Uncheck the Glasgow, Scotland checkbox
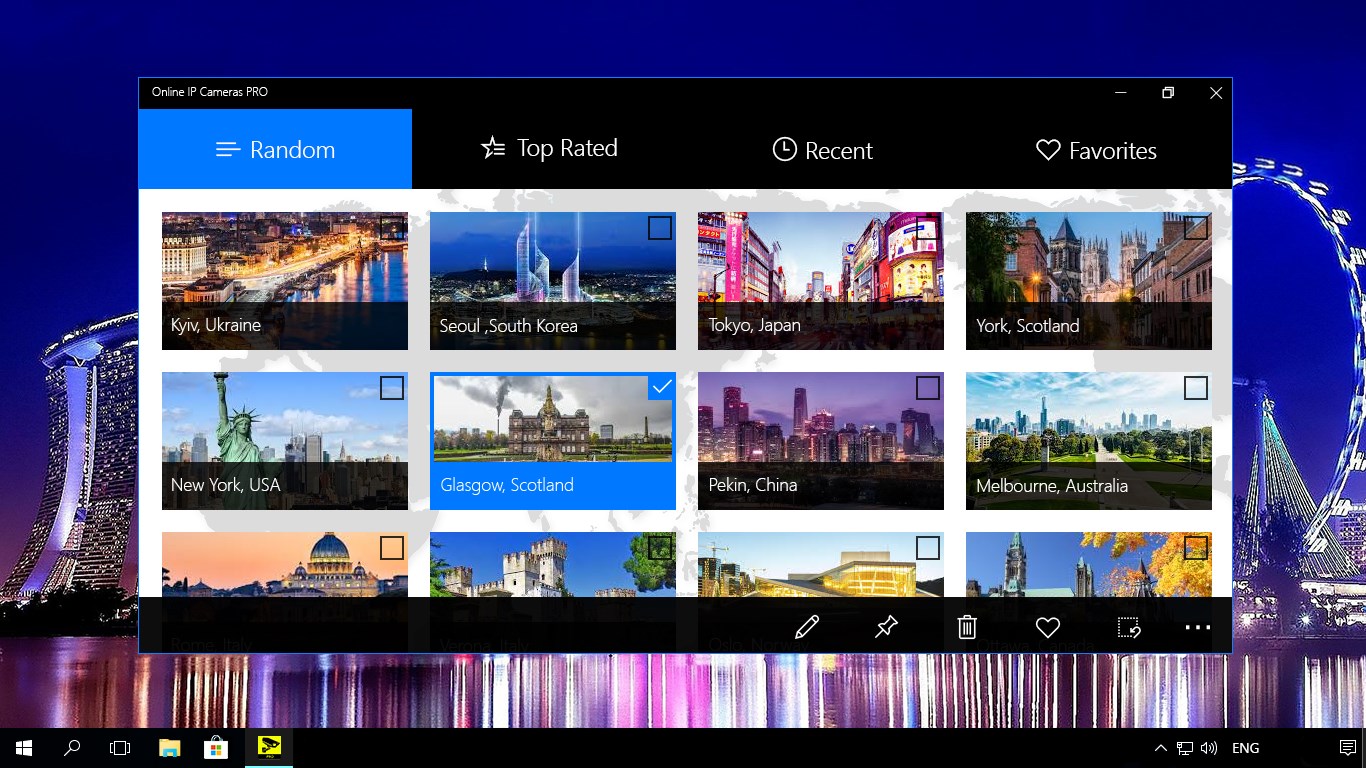The height and width of the screenshot is (768, 1366). point(661,387)
